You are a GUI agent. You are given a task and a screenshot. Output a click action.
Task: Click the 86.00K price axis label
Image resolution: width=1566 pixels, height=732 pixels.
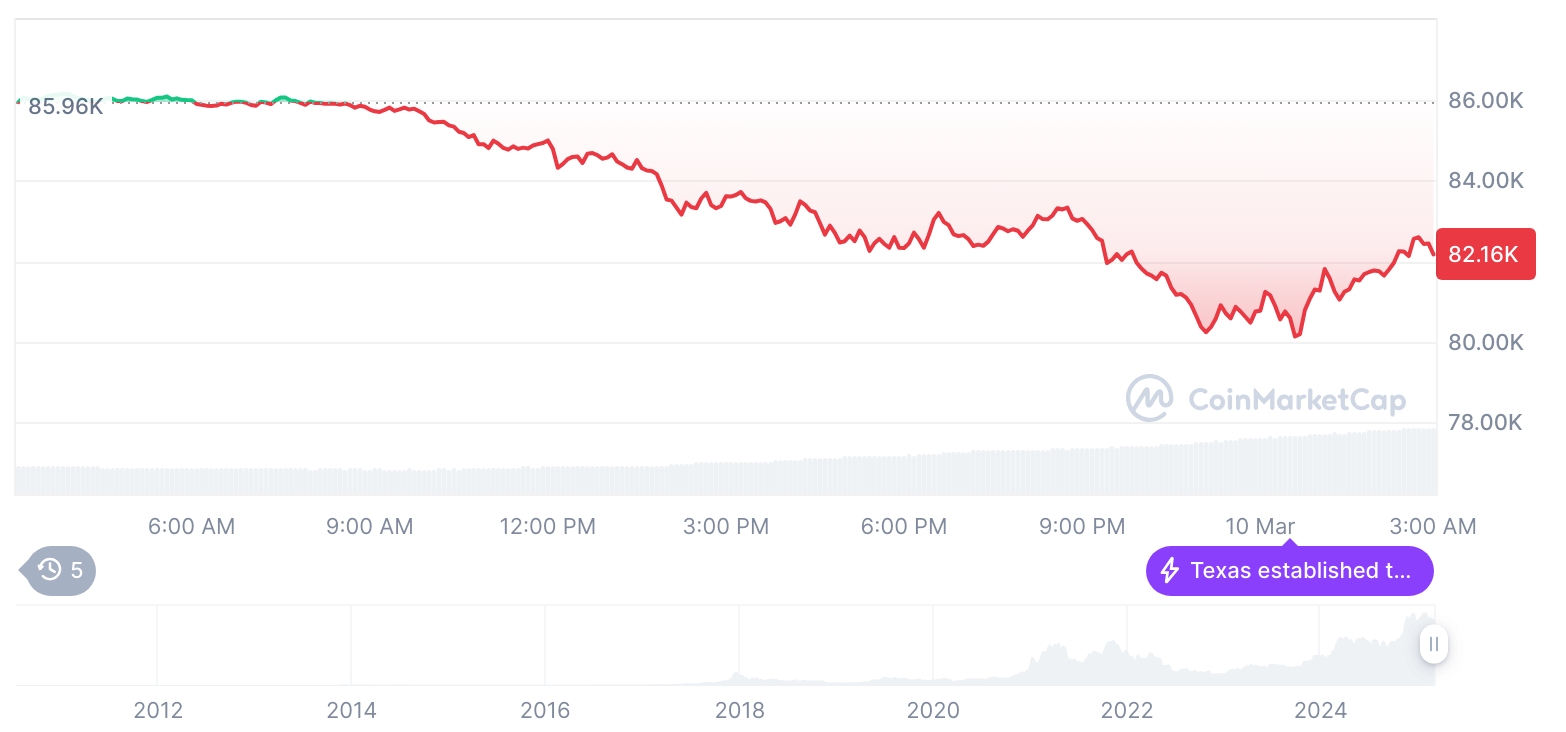pyautogui.click(x=1485, y=100)
